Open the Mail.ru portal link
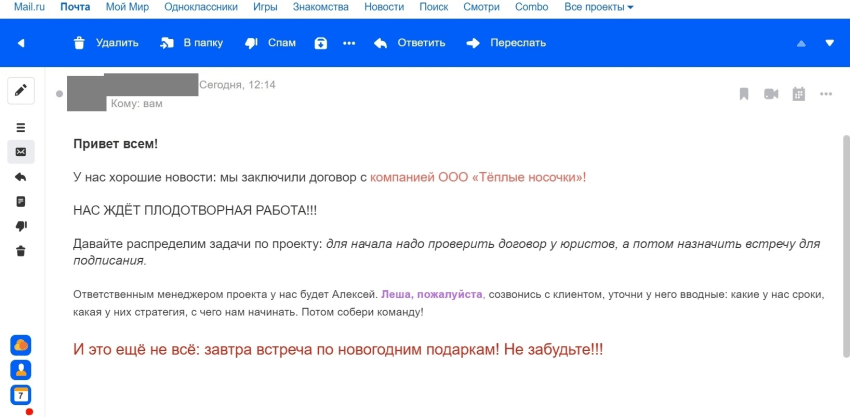 29,7
